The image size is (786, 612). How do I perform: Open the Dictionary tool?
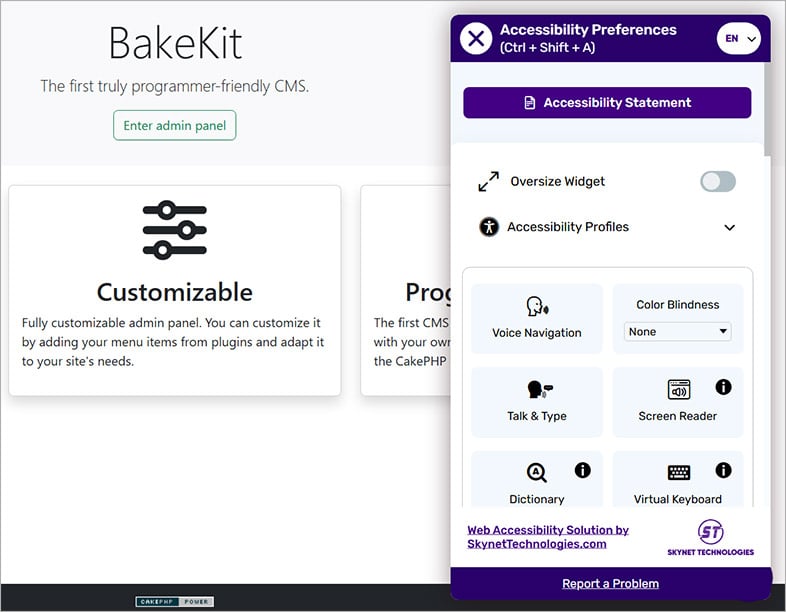pyautogui.click(x=536, y=480)
